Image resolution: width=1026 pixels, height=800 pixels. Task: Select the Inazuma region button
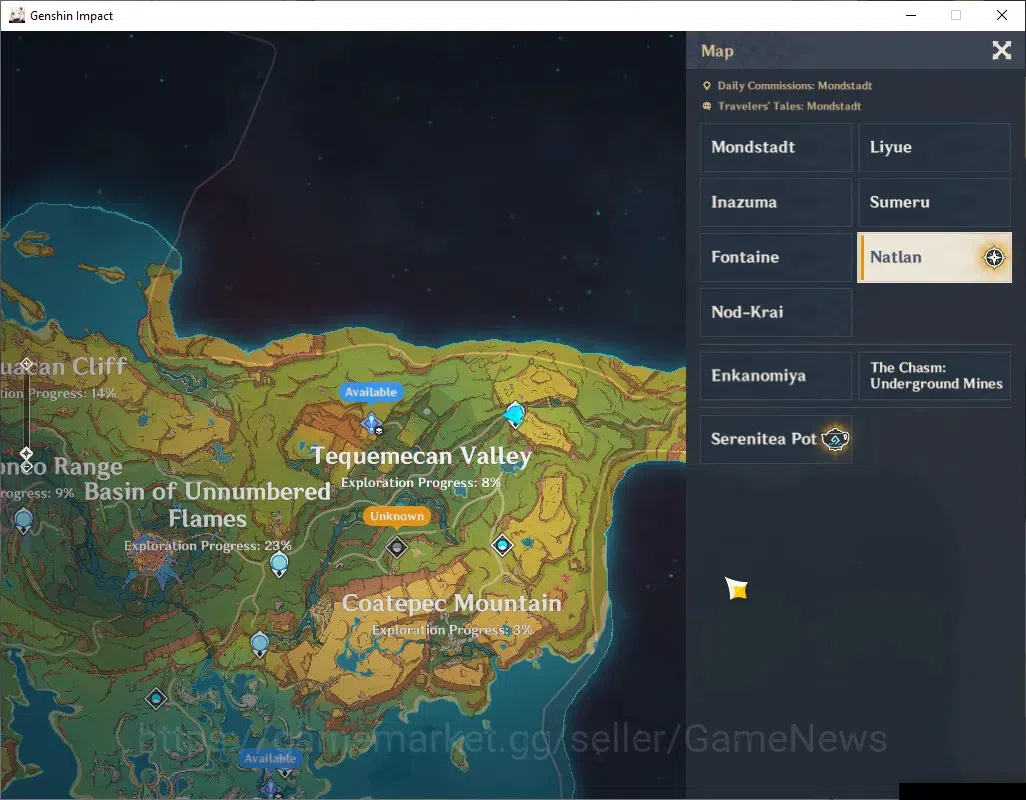pos(775,202)
